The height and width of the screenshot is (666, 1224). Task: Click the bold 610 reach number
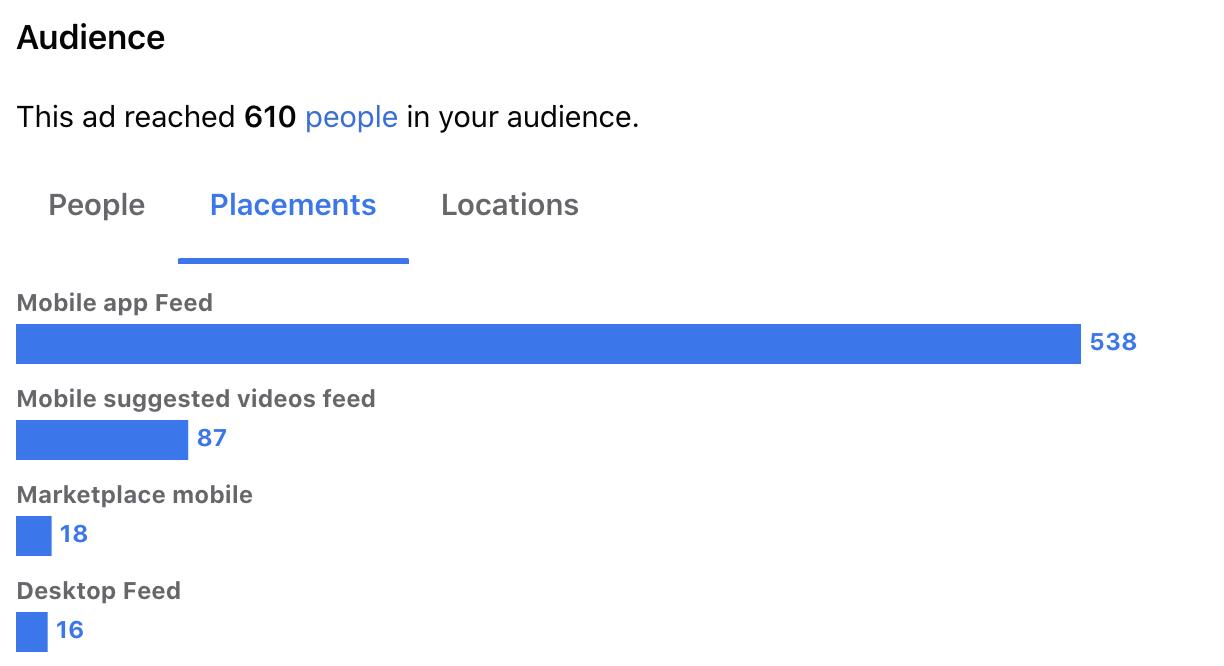[x=270, y=118]
